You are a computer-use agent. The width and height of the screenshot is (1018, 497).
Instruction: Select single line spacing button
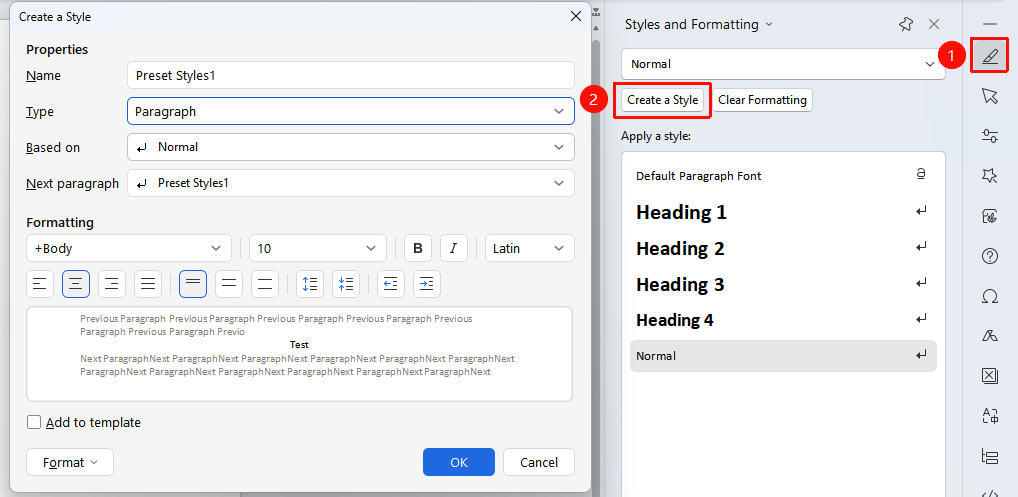pos(193,284)
